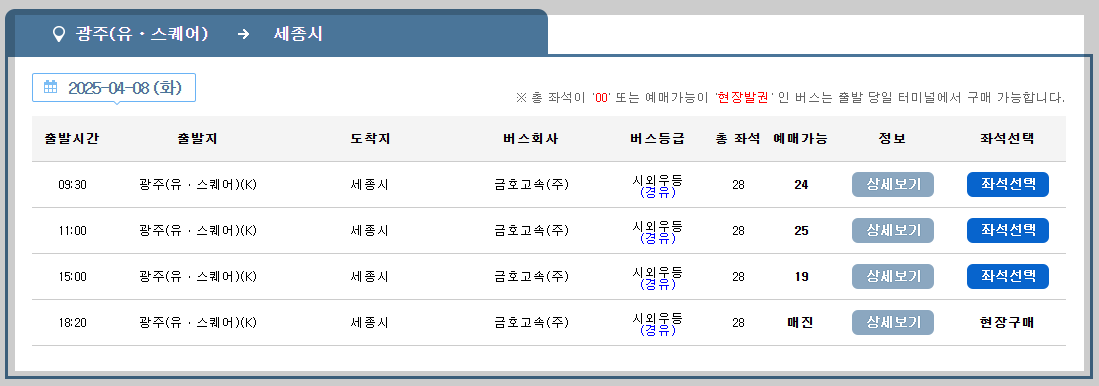
Task: Click the 예매가능 column header
Action: [x=800, y=139]
